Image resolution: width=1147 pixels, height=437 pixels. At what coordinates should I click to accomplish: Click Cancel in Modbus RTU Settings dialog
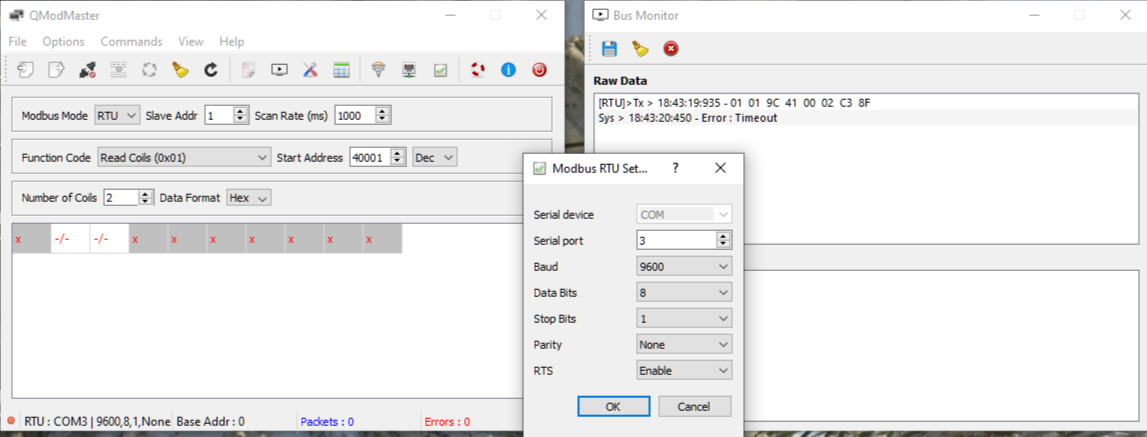click(694, 407)
